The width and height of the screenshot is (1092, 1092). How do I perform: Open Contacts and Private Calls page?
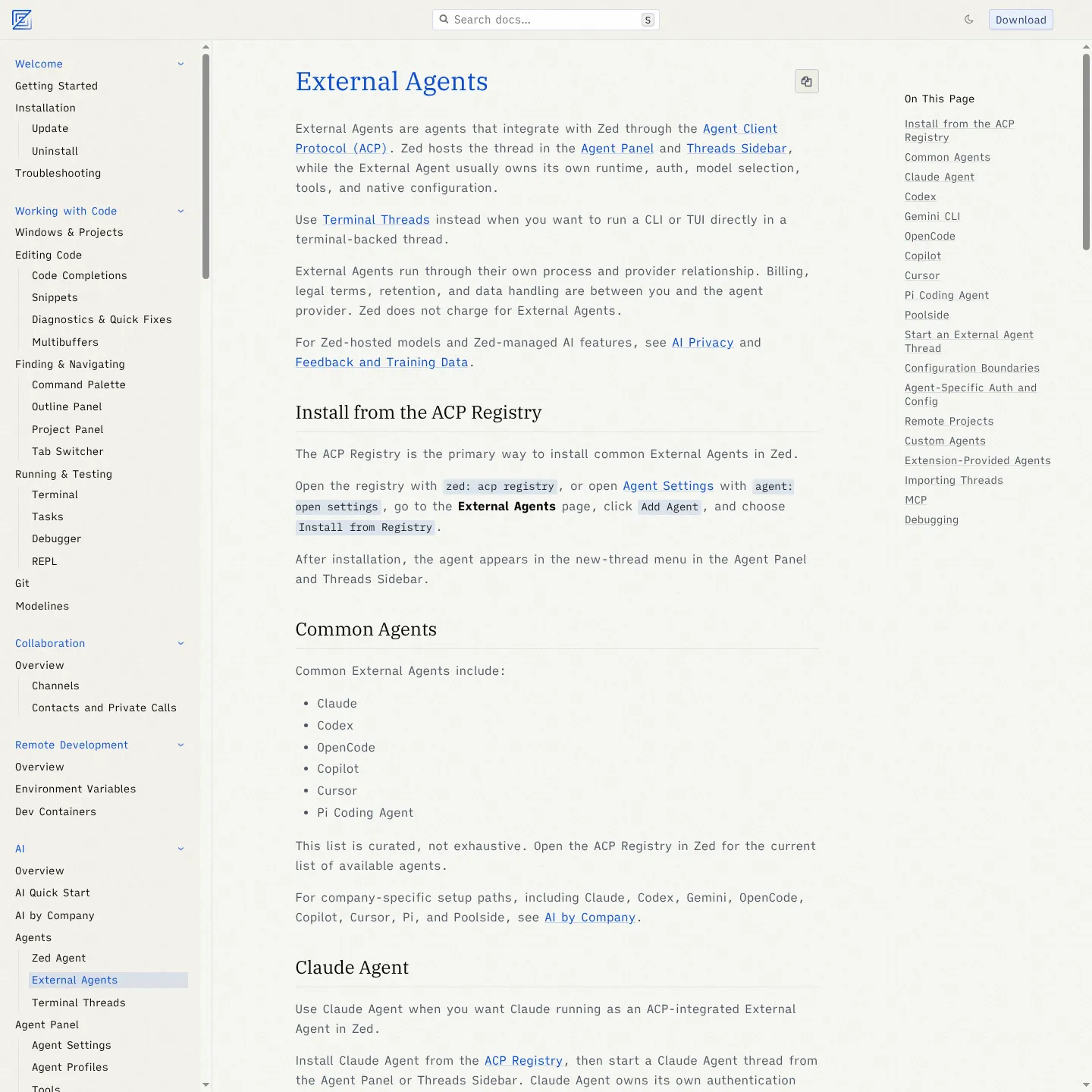coord(104,708)
